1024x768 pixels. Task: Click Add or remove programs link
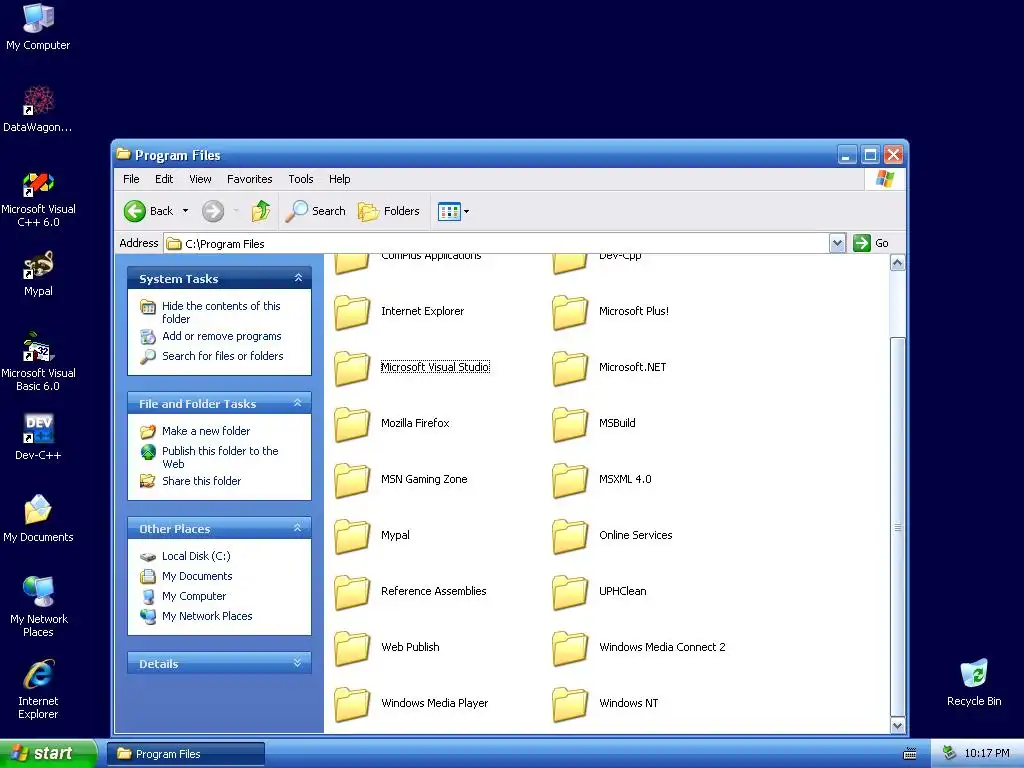click(x=221, y=336)
